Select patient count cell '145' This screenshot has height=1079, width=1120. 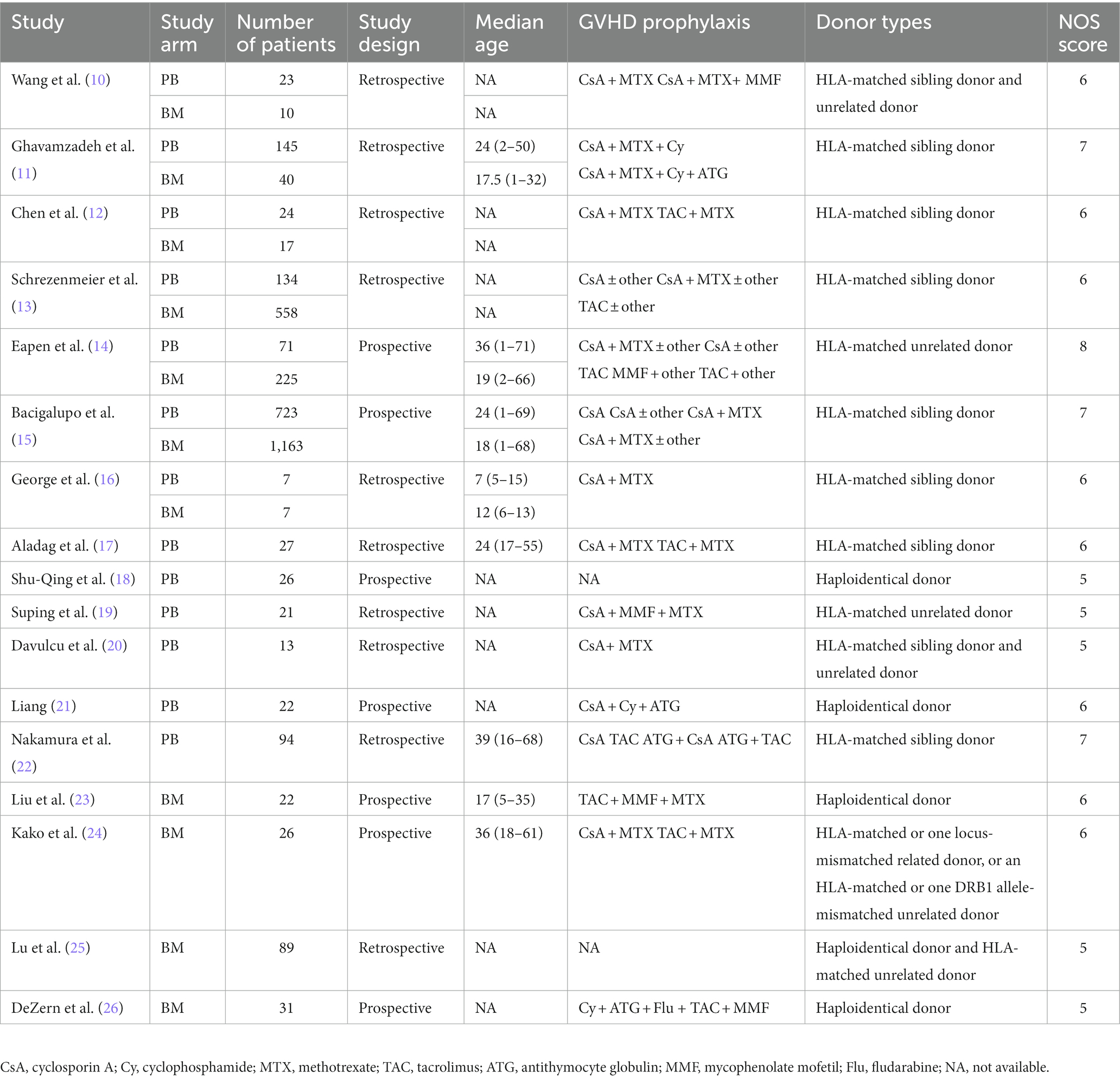(x=287, y=146)
